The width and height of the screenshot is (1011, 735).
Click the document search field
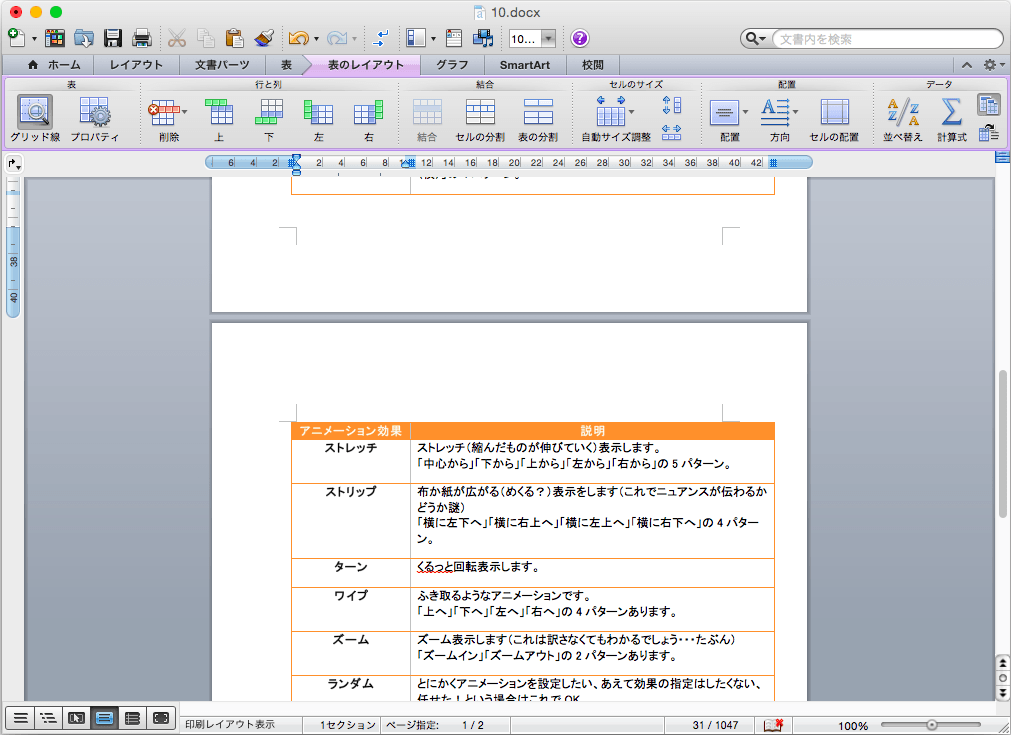885,39
